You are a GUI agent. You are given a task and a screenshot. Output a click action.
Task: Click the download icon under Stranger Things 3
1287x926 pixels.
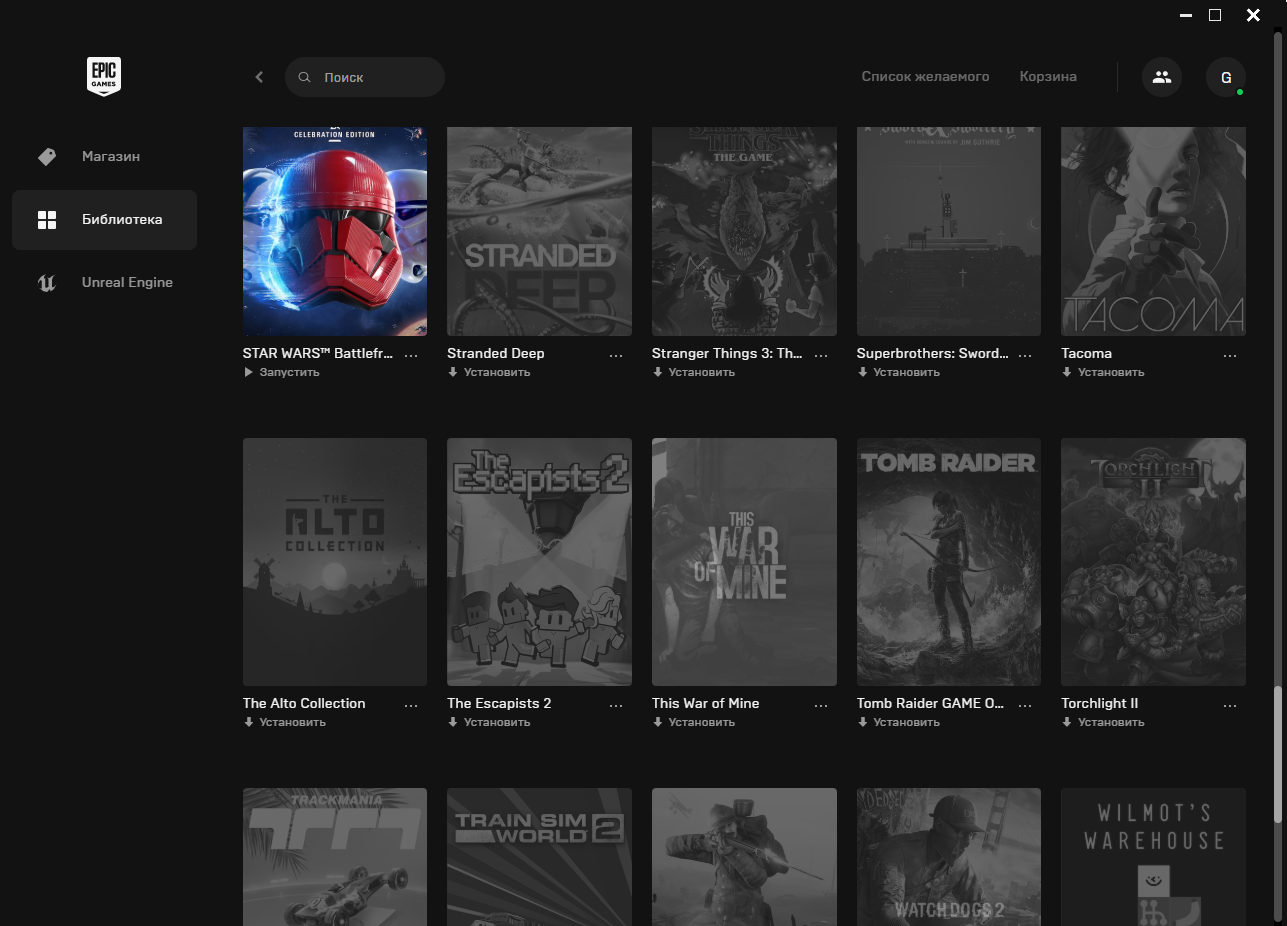pos(657,372)
